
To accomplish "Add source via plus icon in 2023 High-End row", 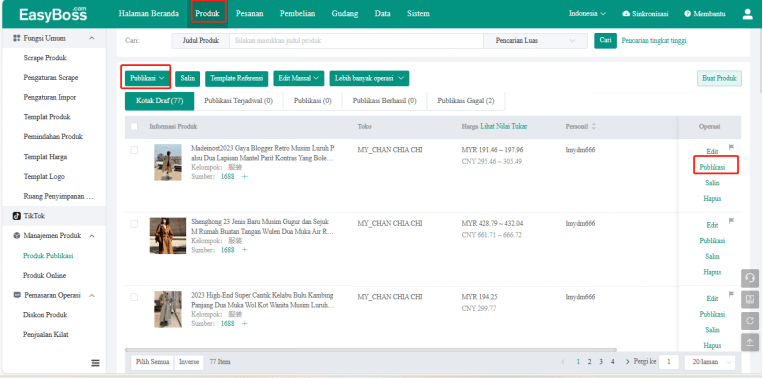I will point(245,324).
